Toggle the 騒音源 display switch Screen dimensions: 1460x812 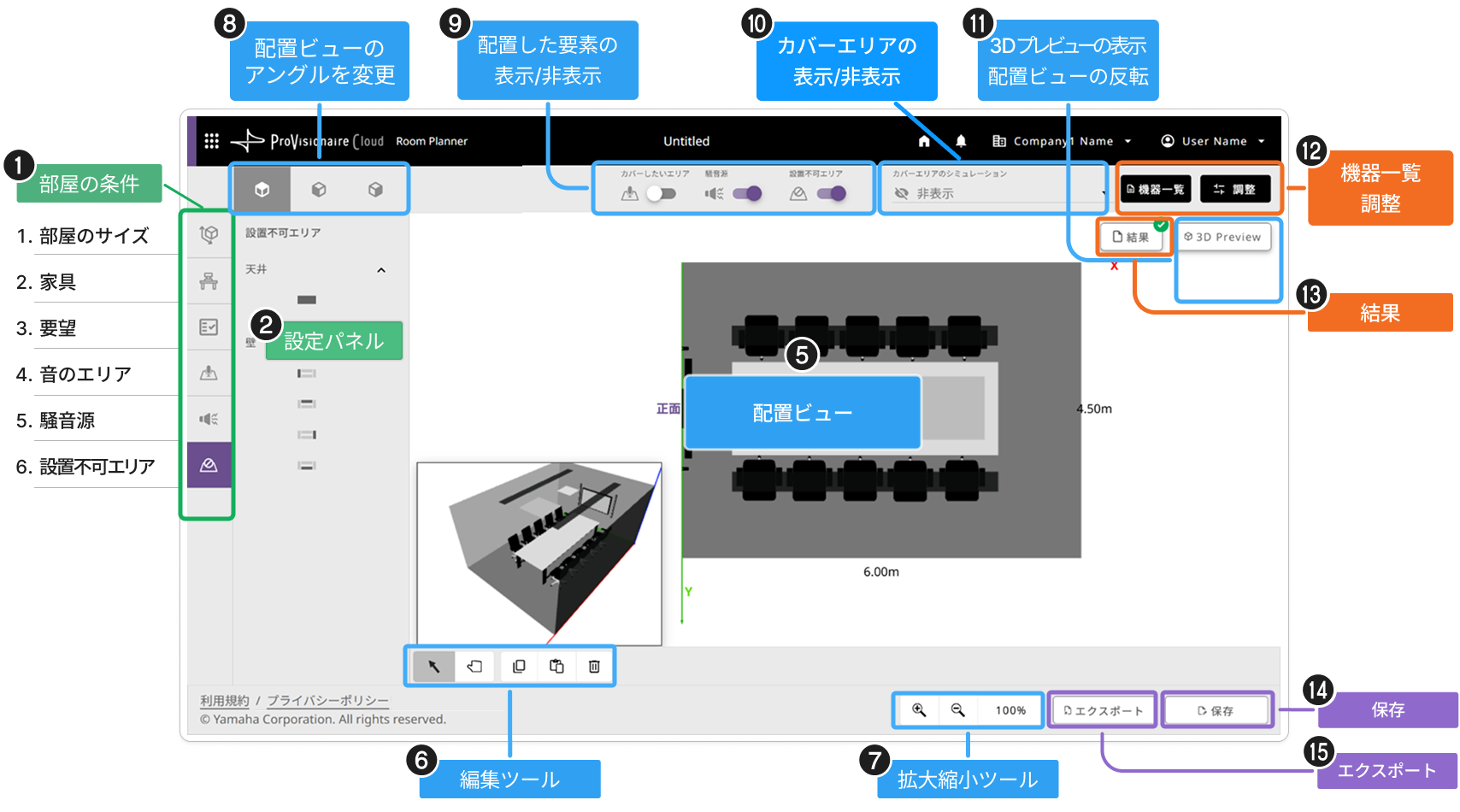pos(747,194)
